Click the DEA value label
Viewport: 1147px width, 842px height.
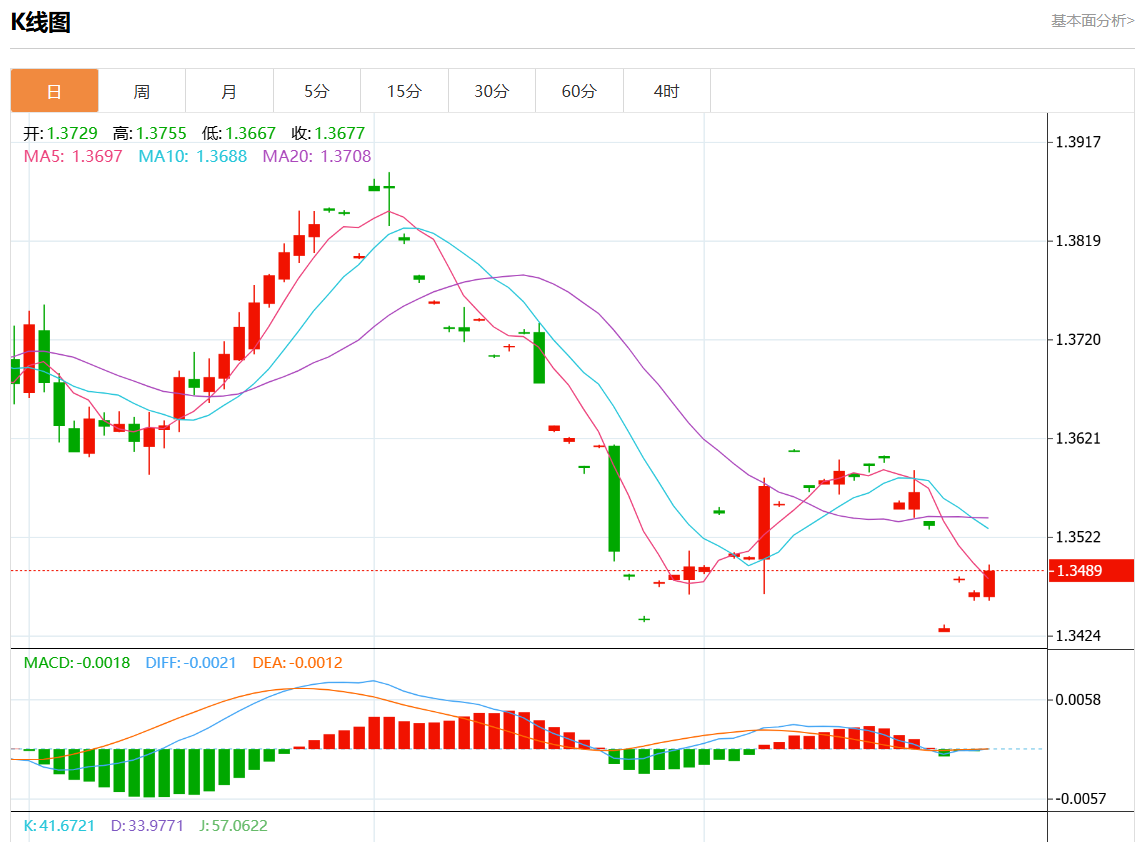point(297,662)
